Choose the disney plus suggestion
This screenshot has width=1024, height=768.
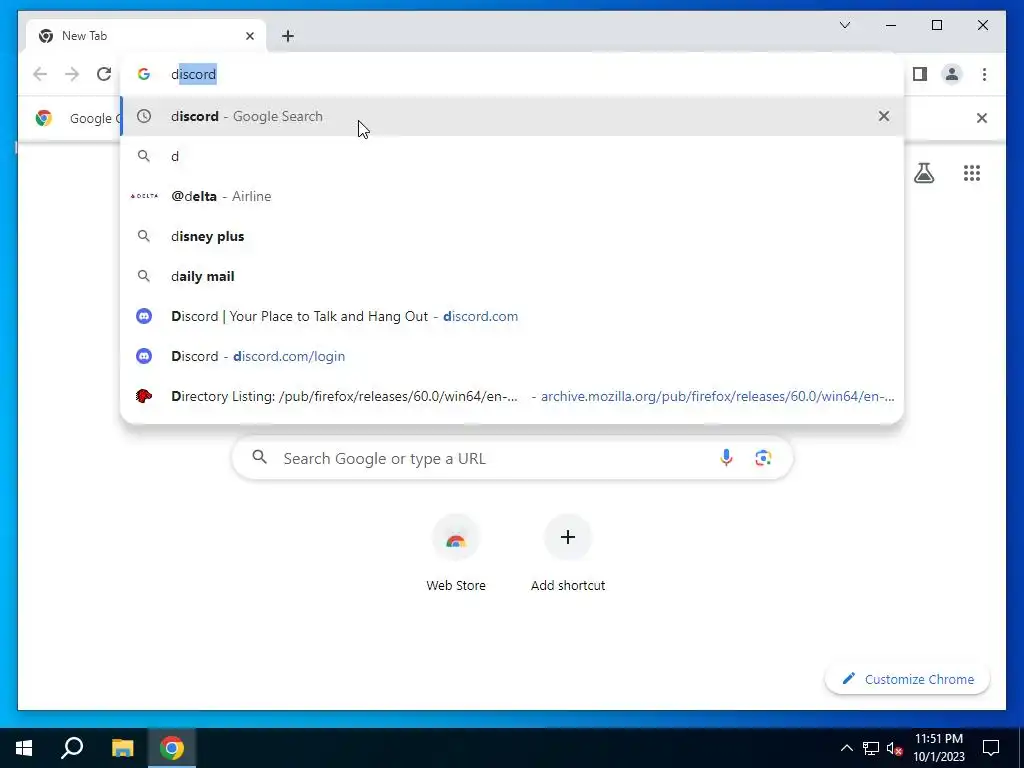point(512,236)
